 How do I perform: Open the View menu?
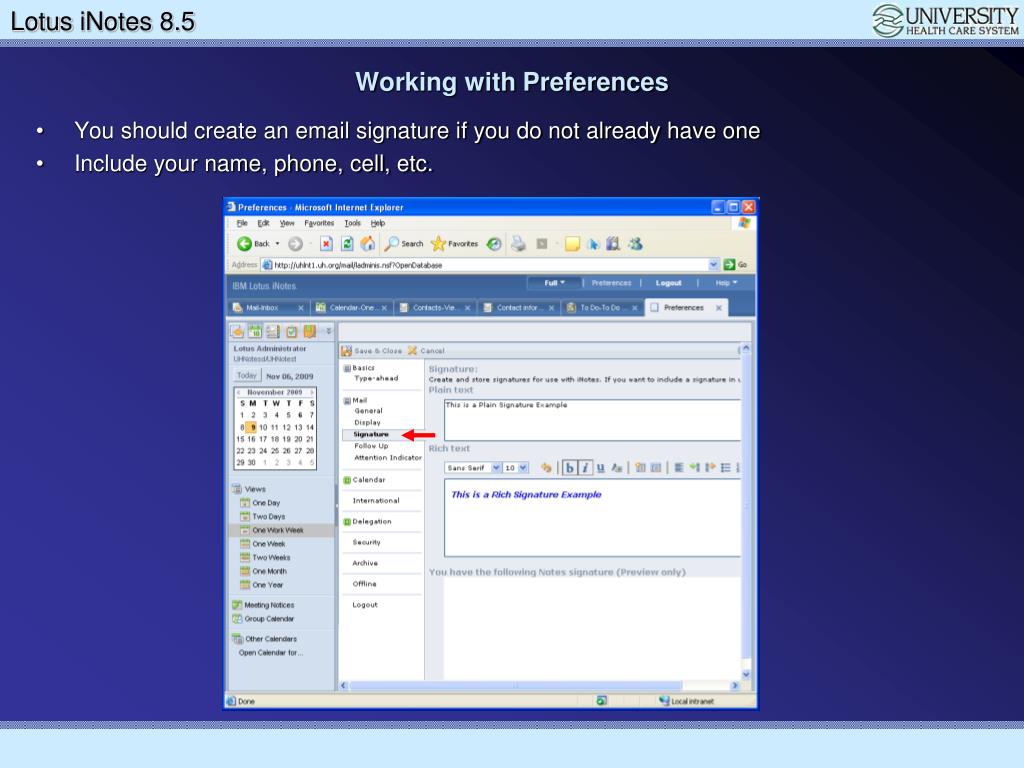click(287, 223)
